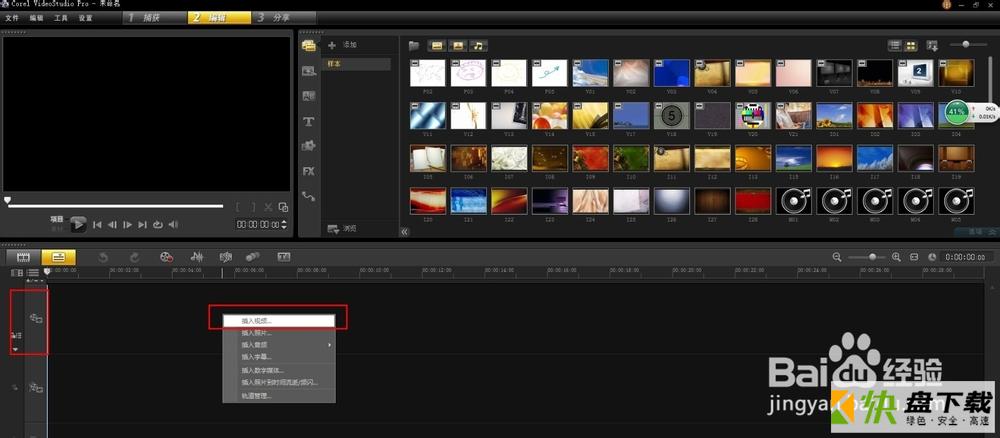Viewport: 1000px width, 438px height.
Task: Open the Path library icon
Action: click(309, 196)
